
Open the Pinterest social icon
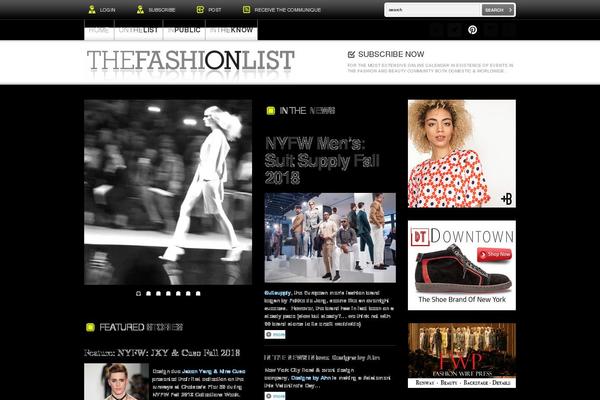[473, 30]
